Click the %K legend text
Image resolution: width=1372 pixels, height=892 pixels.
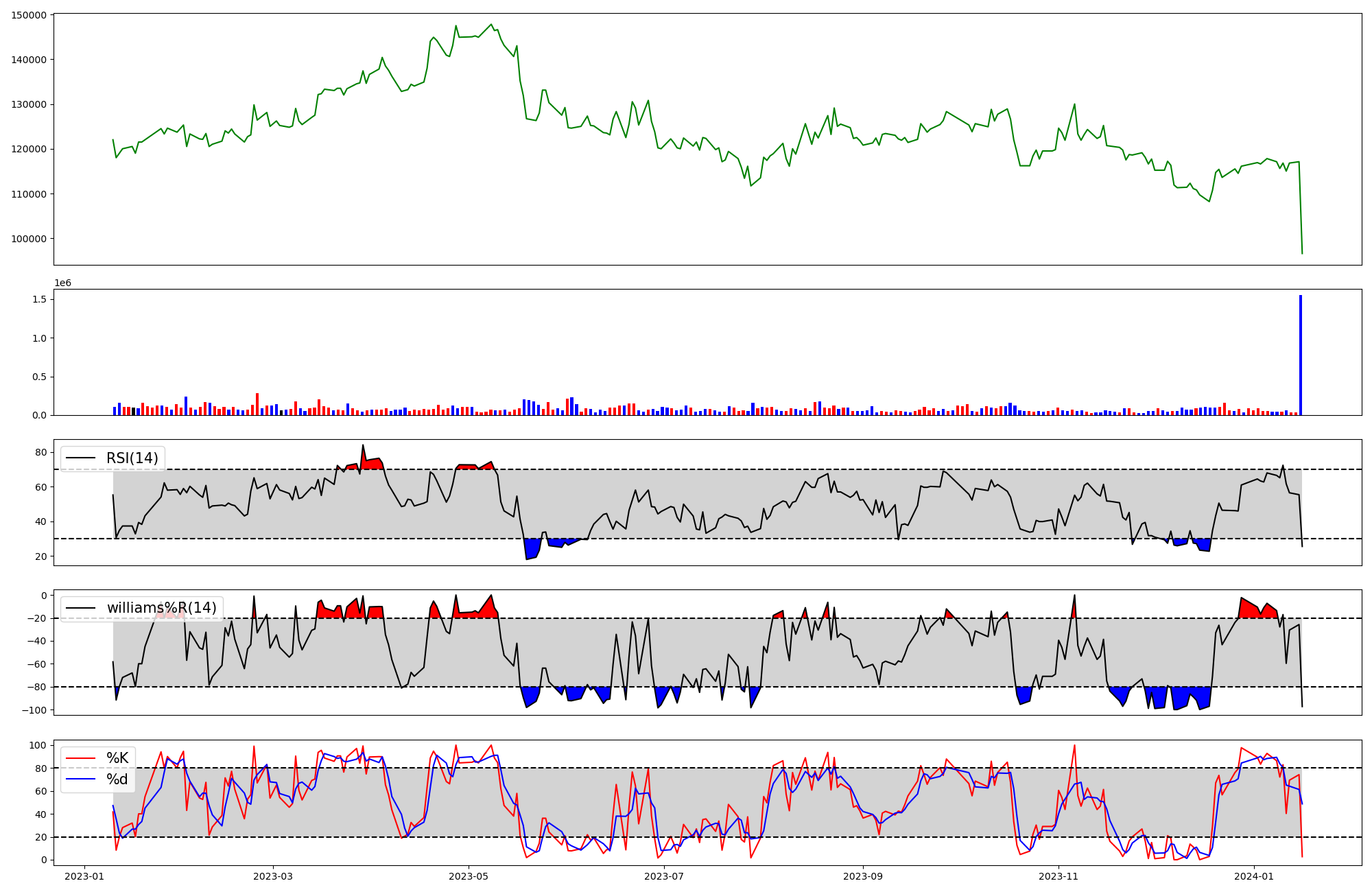coord(117,758)
